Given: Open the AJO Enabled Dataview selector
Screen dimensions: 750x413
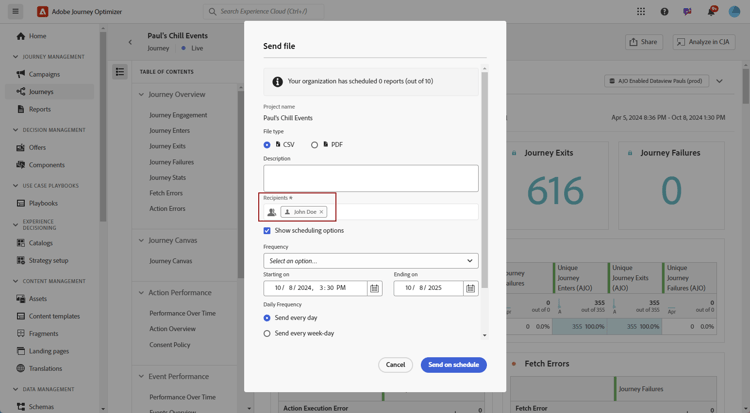Looking at the screenshot, I should point(656,81).
